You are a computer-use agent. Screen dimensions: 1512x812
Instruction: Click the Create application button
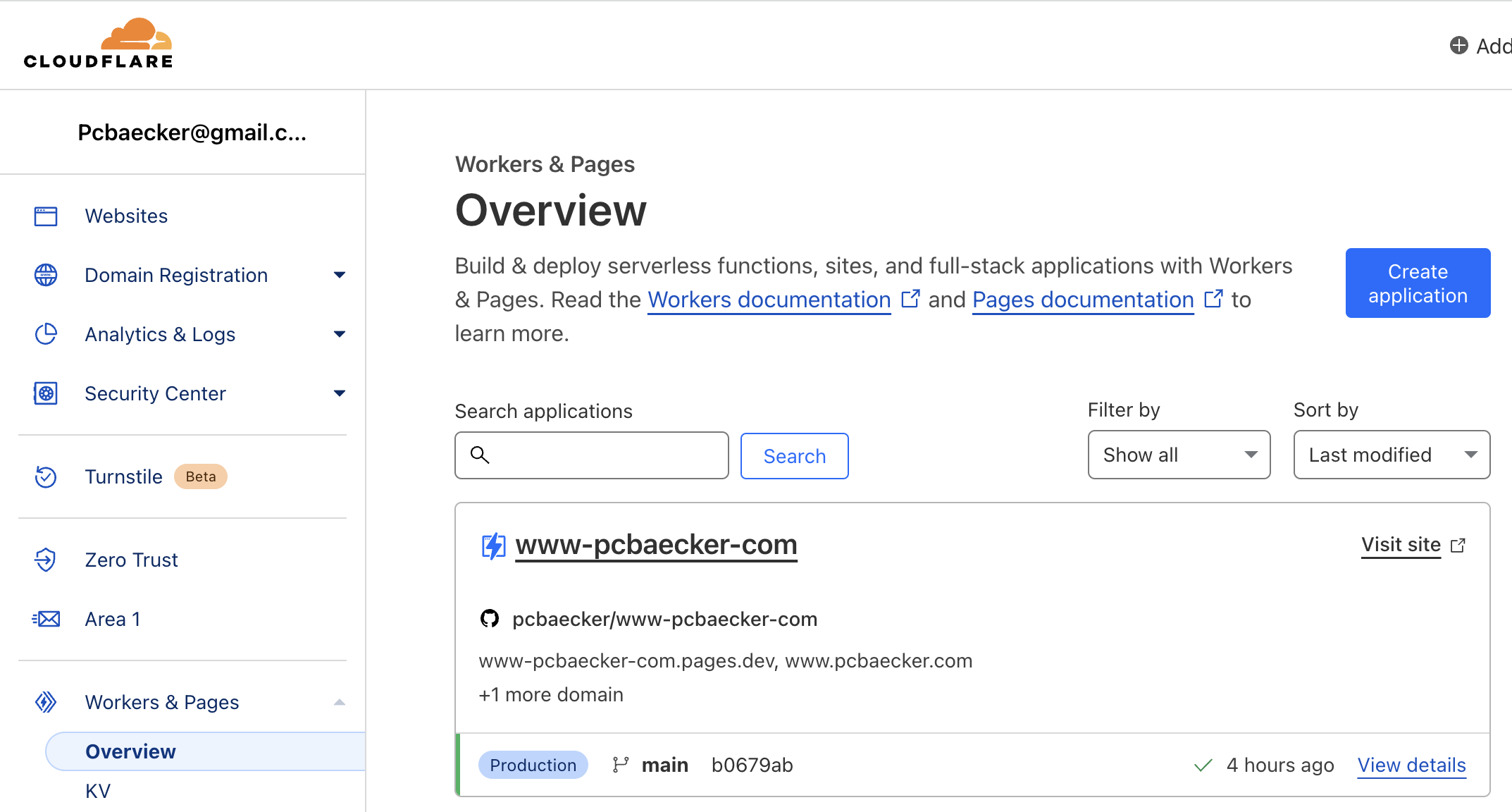[1418, 283]
